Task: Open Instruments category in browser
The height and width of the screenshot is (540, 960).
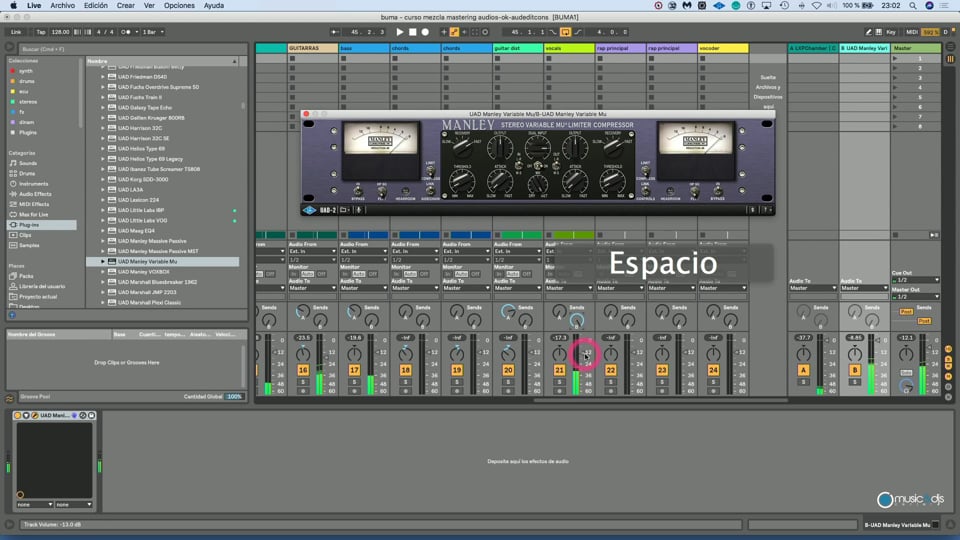Action: click(33, 184)
